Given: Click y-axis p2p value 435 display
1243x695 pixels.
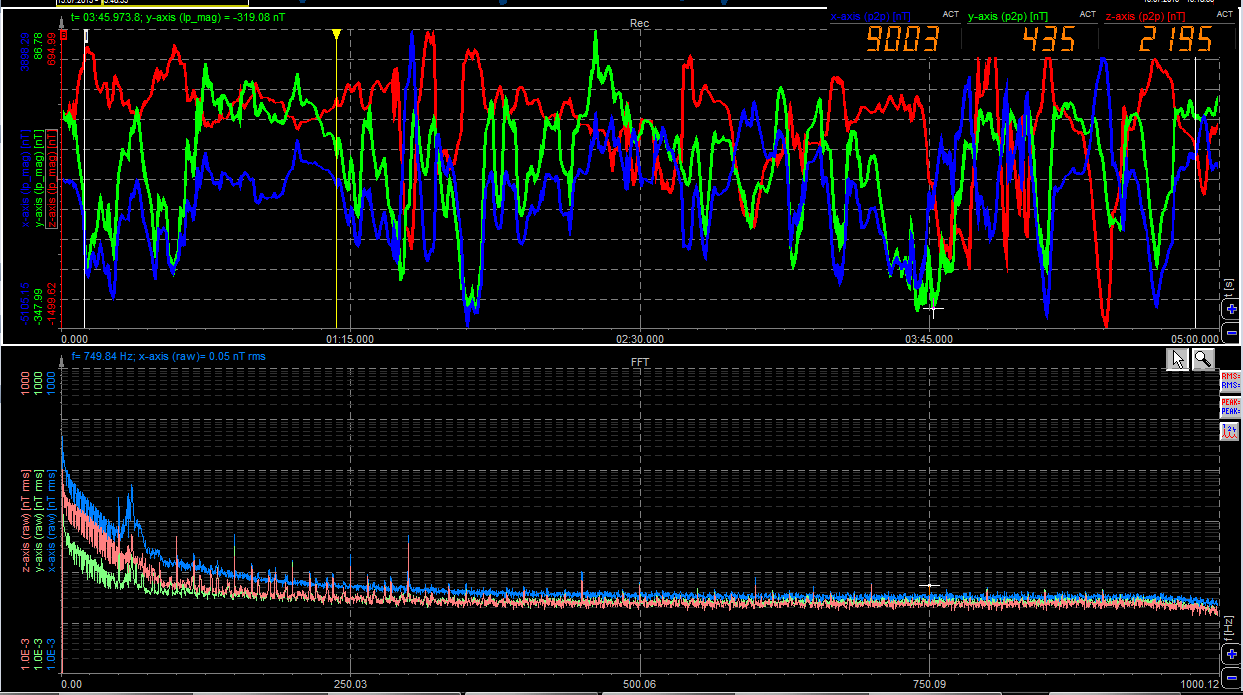Looking at the screenshot, I should coord(1049,40).
